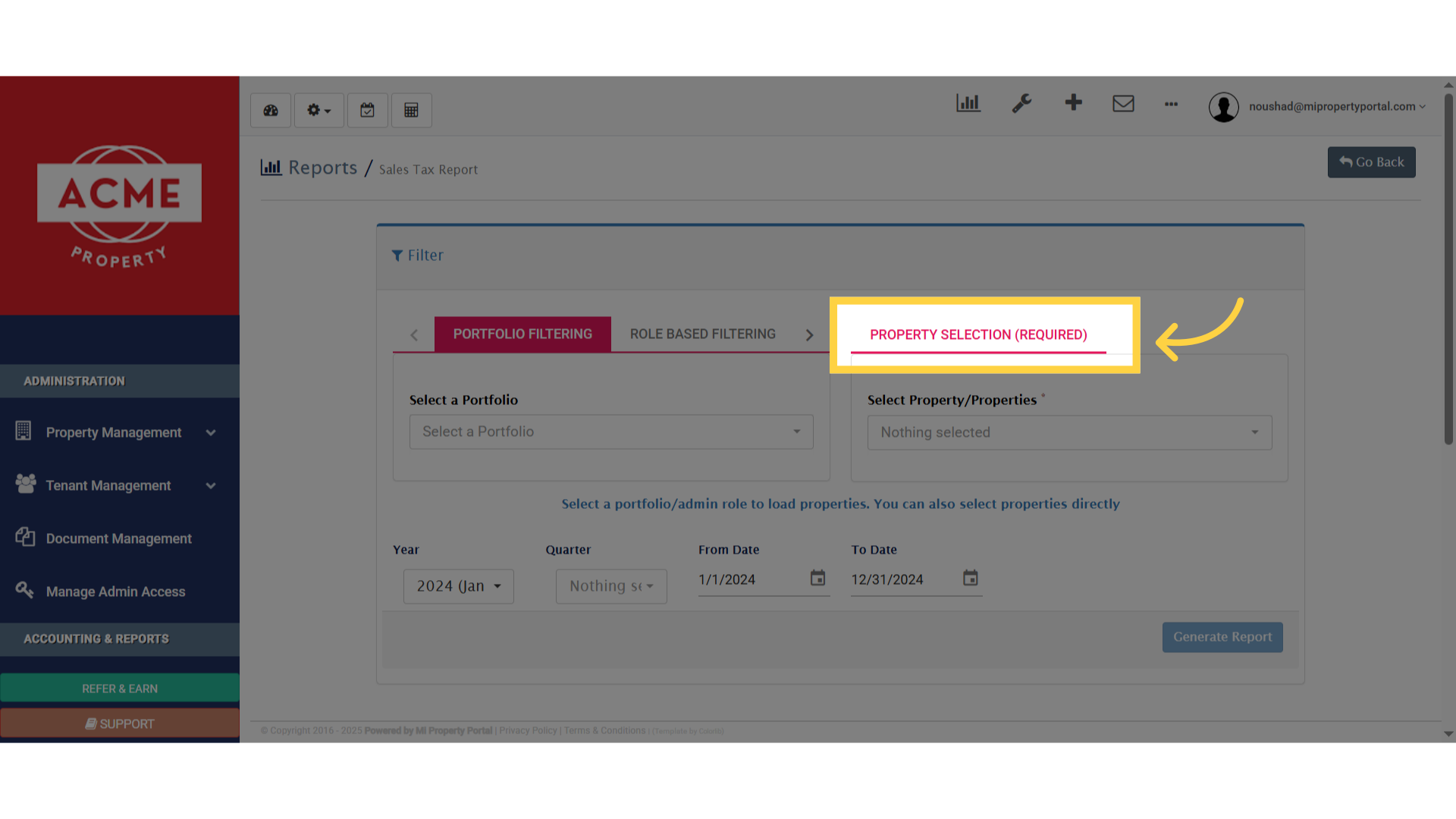
Task: Open the wrench tools icon
Action: click(1021, 103)
